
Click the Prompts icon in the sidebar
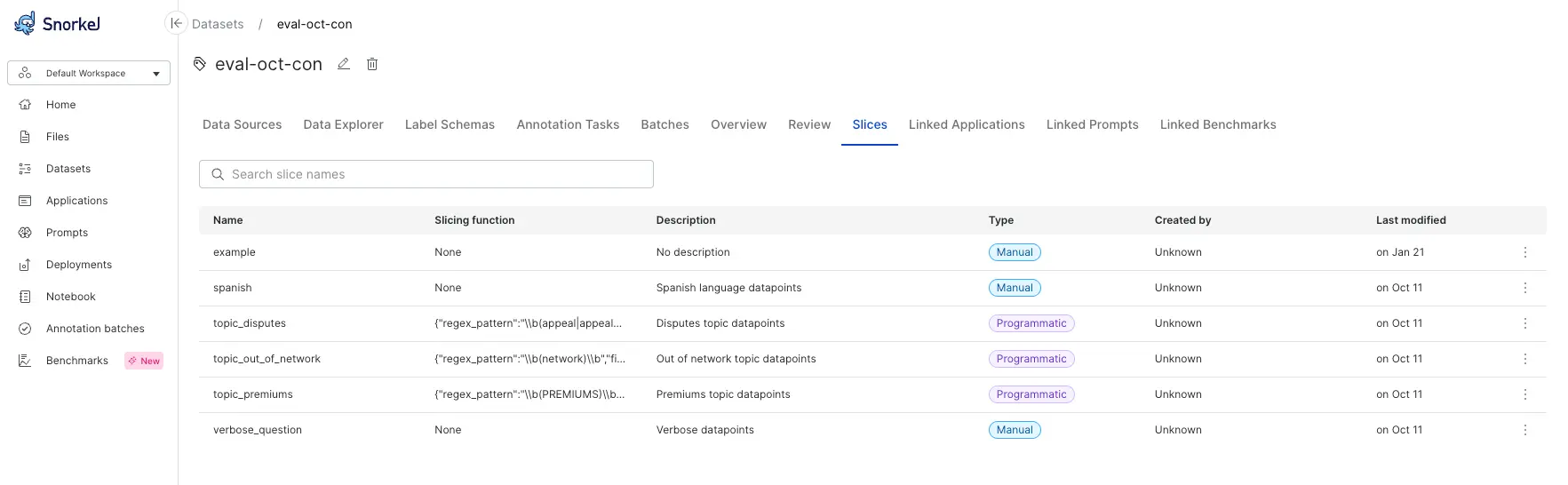[25, 233]
